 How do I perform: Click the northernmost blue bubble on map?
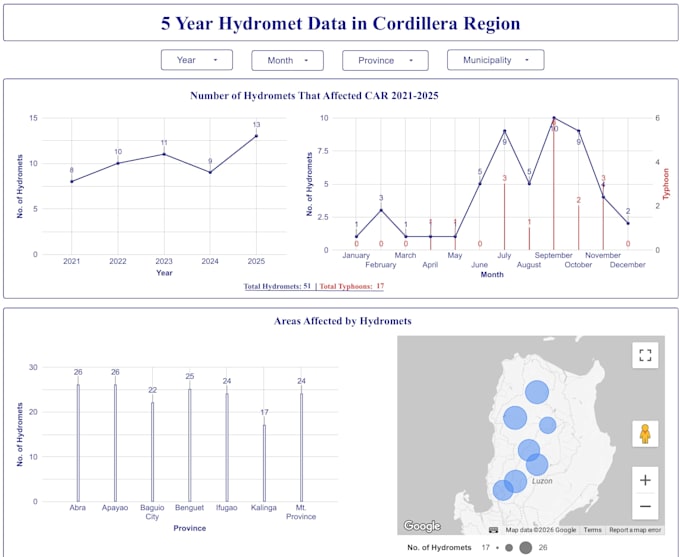pos(537,392)
